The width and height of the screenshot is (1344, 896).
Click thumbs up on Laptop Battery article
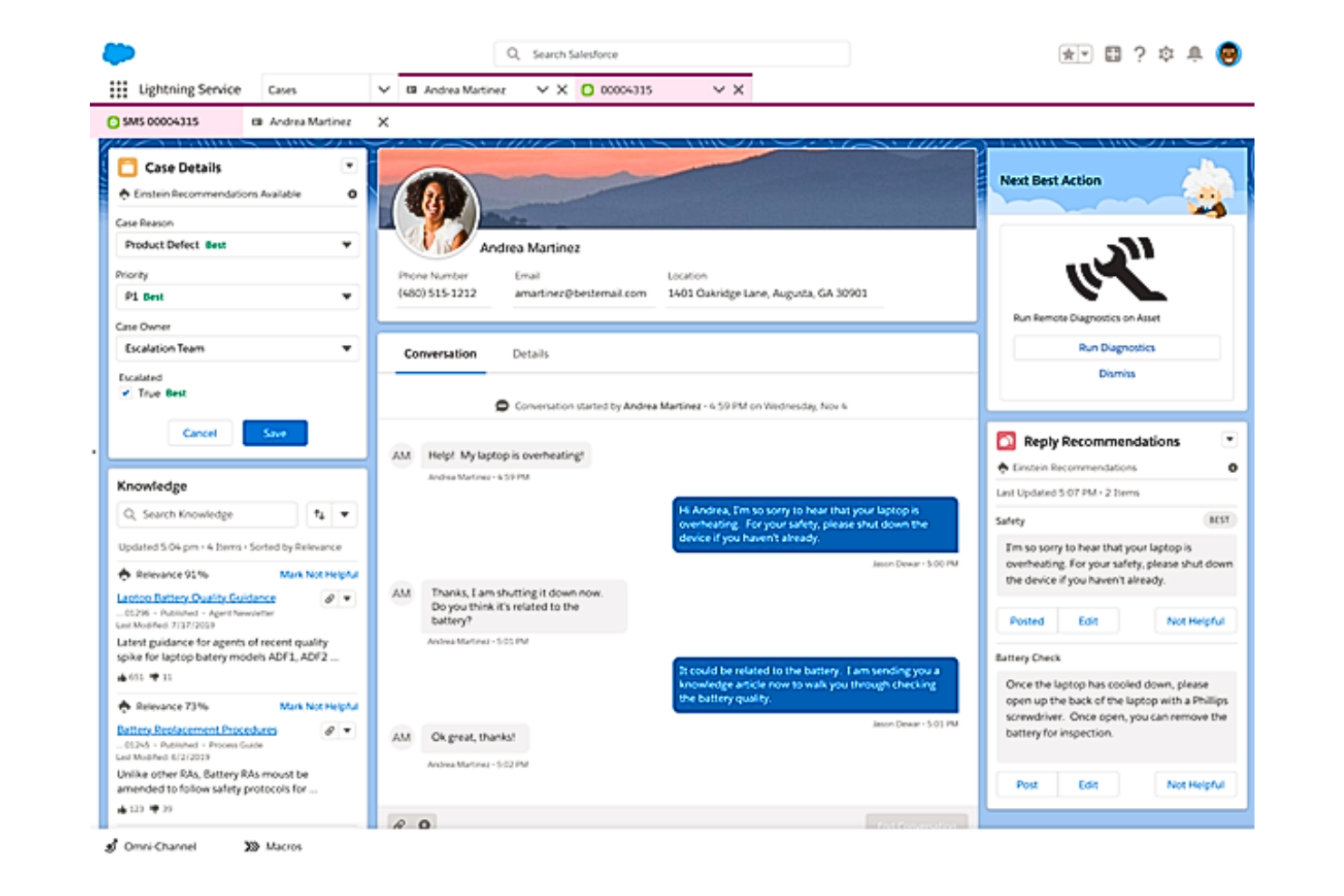point(123,677)
